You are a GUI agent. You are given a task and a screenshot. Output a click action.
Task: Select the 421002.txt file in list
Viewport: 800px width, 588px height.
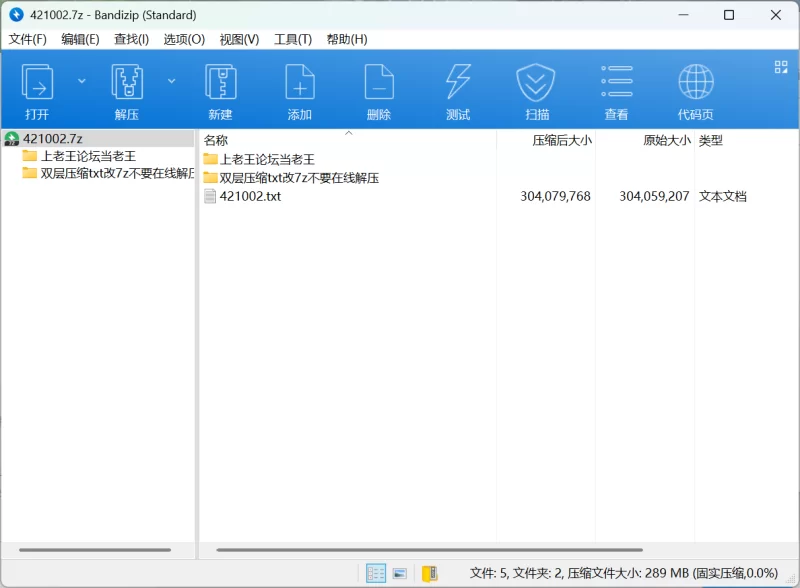click(x=250, y=197)
